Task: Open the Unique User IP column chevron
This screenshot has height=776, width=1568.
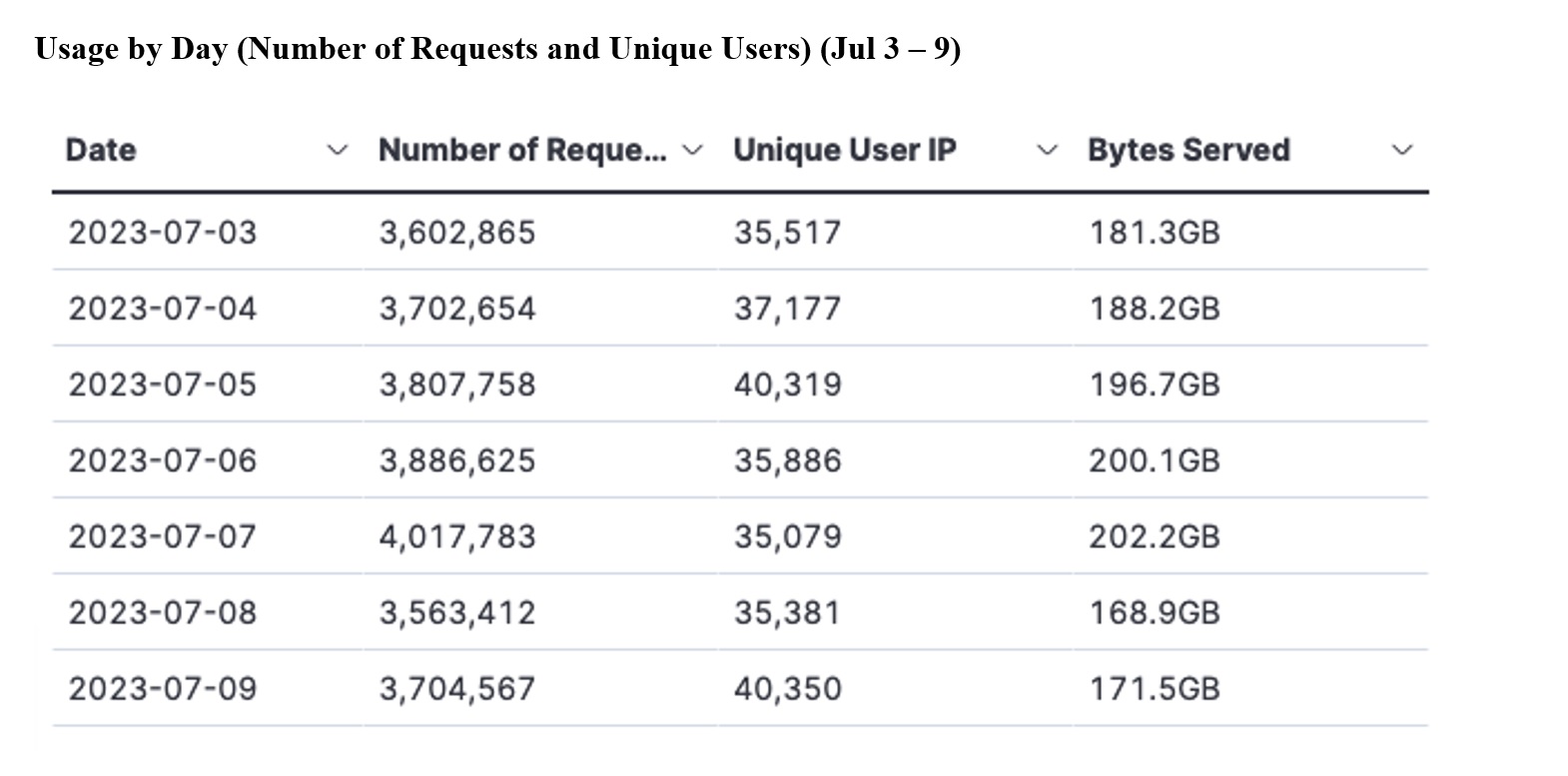Action: tap(1047, 151)
